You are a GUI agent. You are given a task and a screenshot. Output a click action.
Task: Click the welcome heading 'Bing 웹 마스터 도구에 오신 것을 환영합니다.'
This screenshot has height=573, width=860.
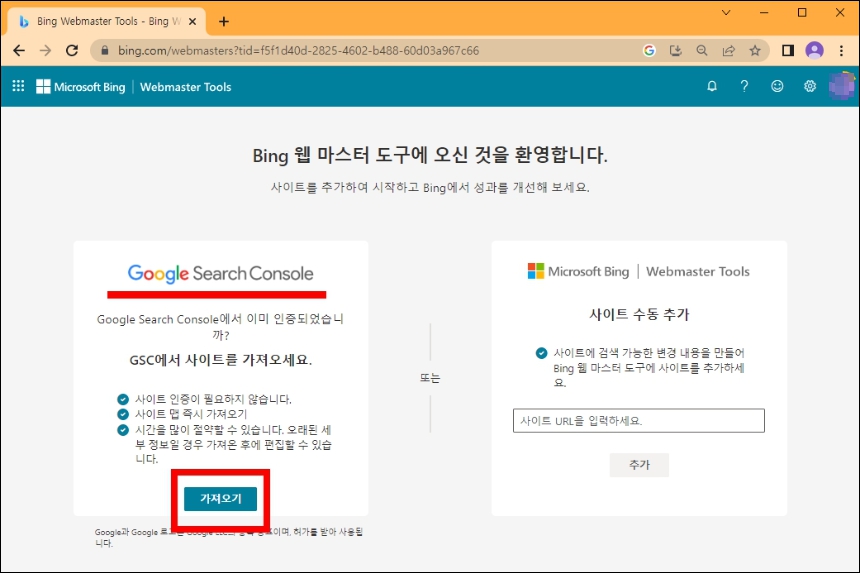click(x=430, y=155)
